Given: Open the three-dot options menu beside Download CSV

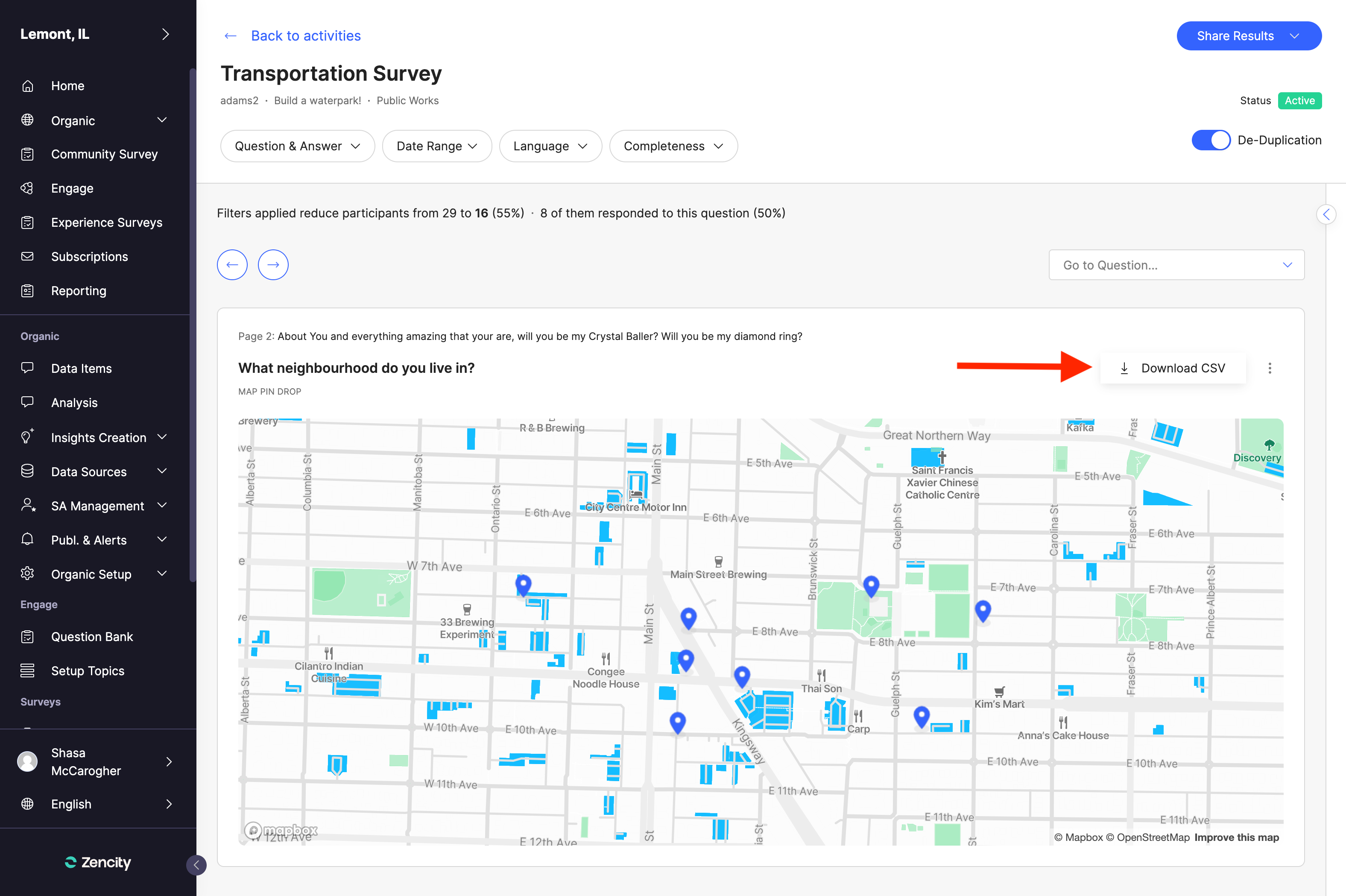Looking at the screenshot, I should 1270,369.
